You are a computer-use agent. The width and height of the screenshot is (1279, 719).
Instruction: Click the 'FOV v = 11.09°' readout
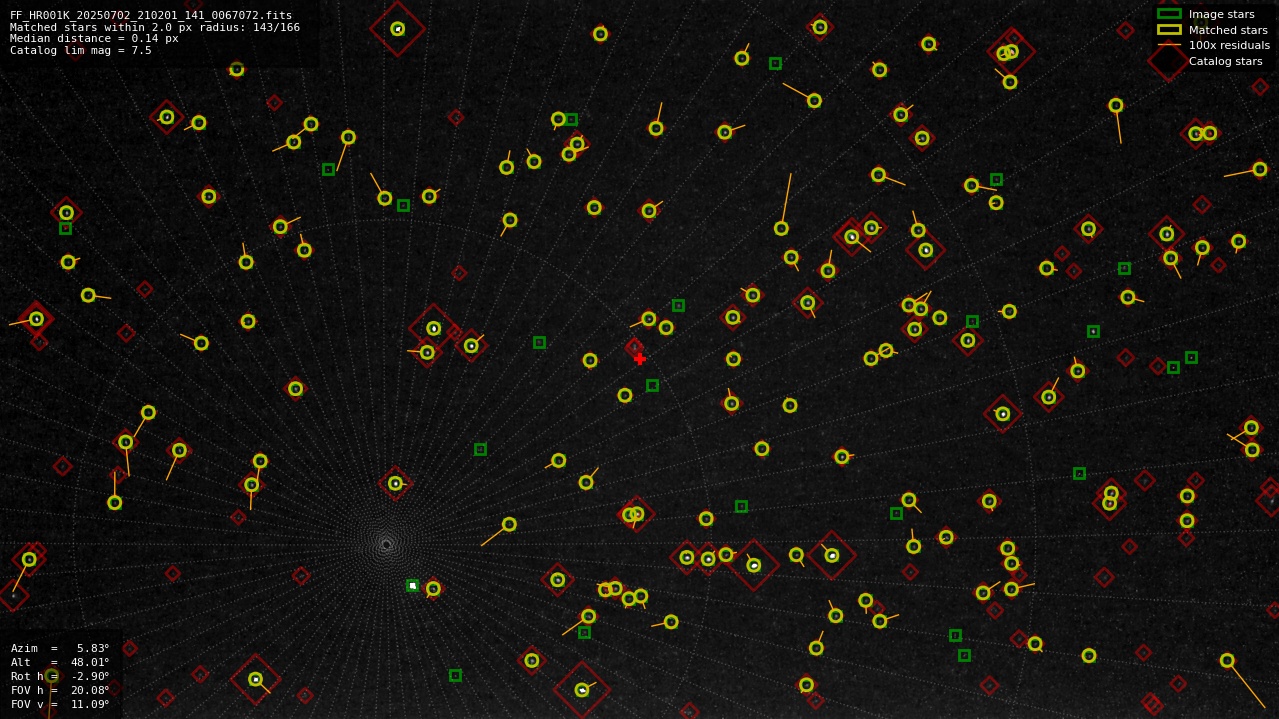60,704
